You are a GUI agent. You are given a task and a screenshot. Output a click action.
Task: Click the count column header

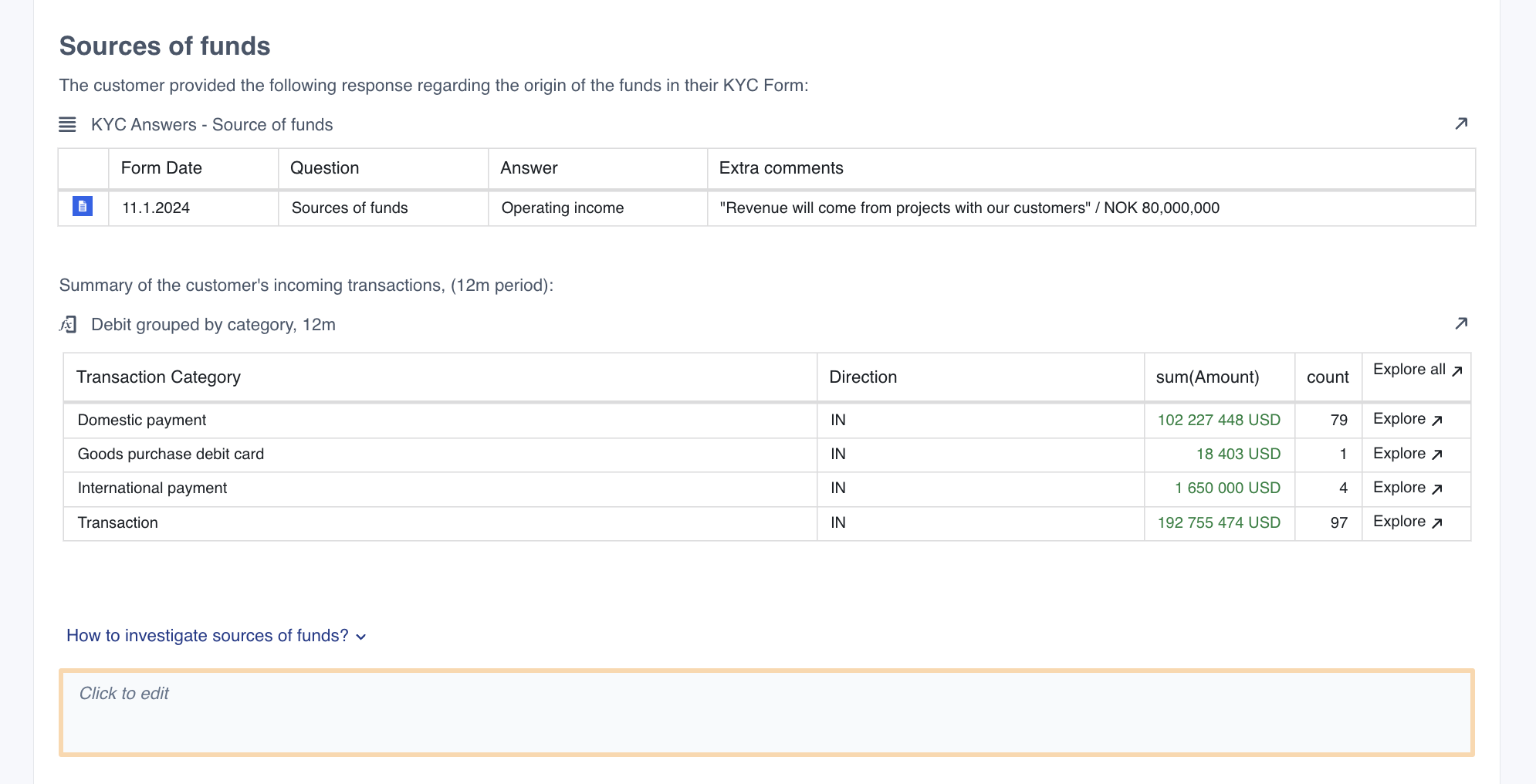point(1328,377)
